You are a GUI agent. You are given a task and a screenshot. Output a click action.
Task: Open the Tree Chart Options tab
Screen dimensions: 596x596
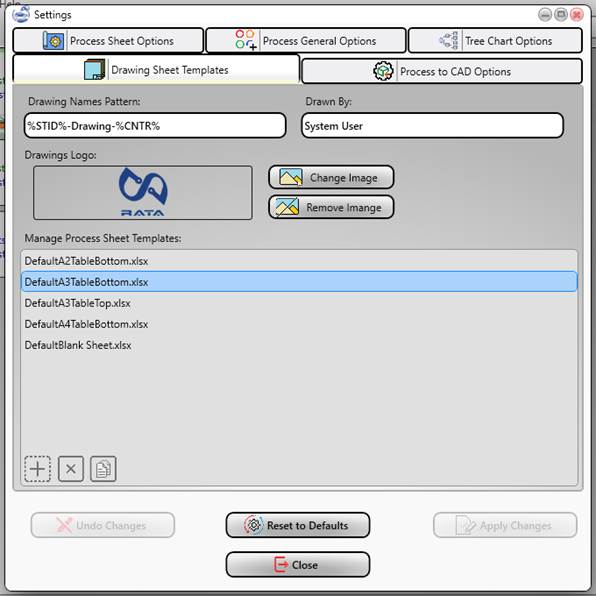pos(495,40)
